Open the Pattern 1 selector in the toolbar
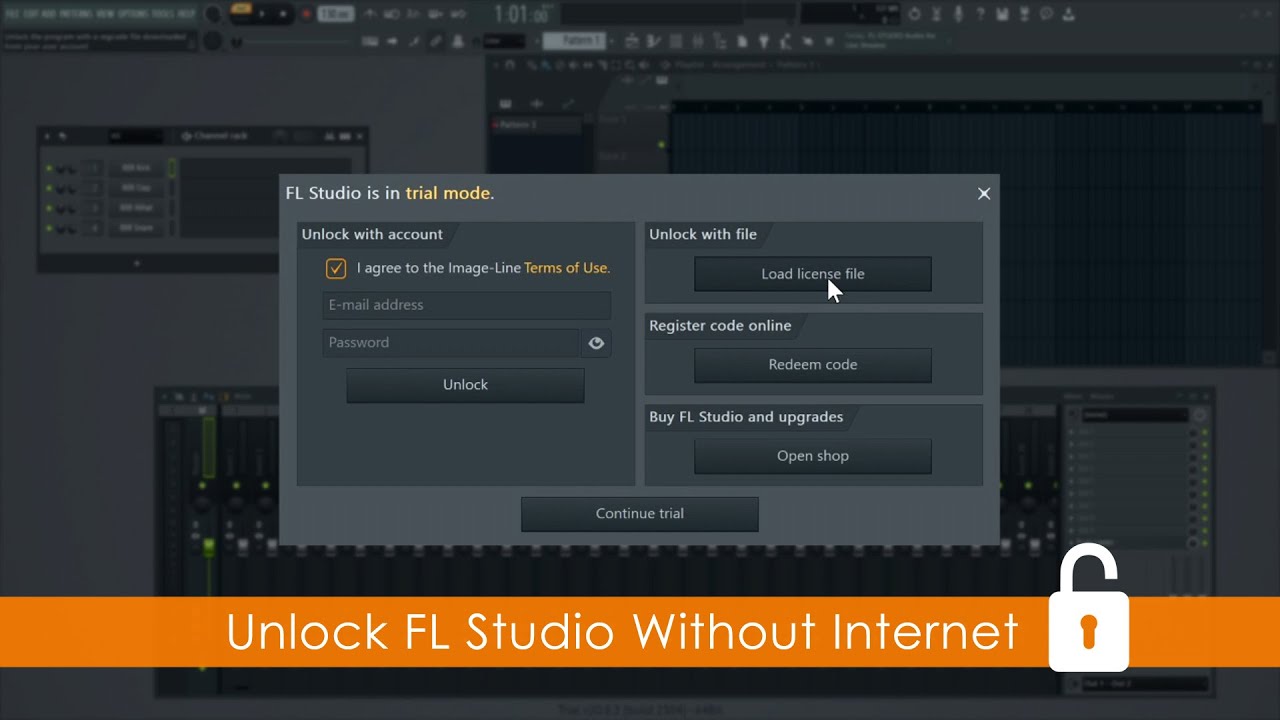The height and width of the screenshot is (720, 1280). click(575, 41)
